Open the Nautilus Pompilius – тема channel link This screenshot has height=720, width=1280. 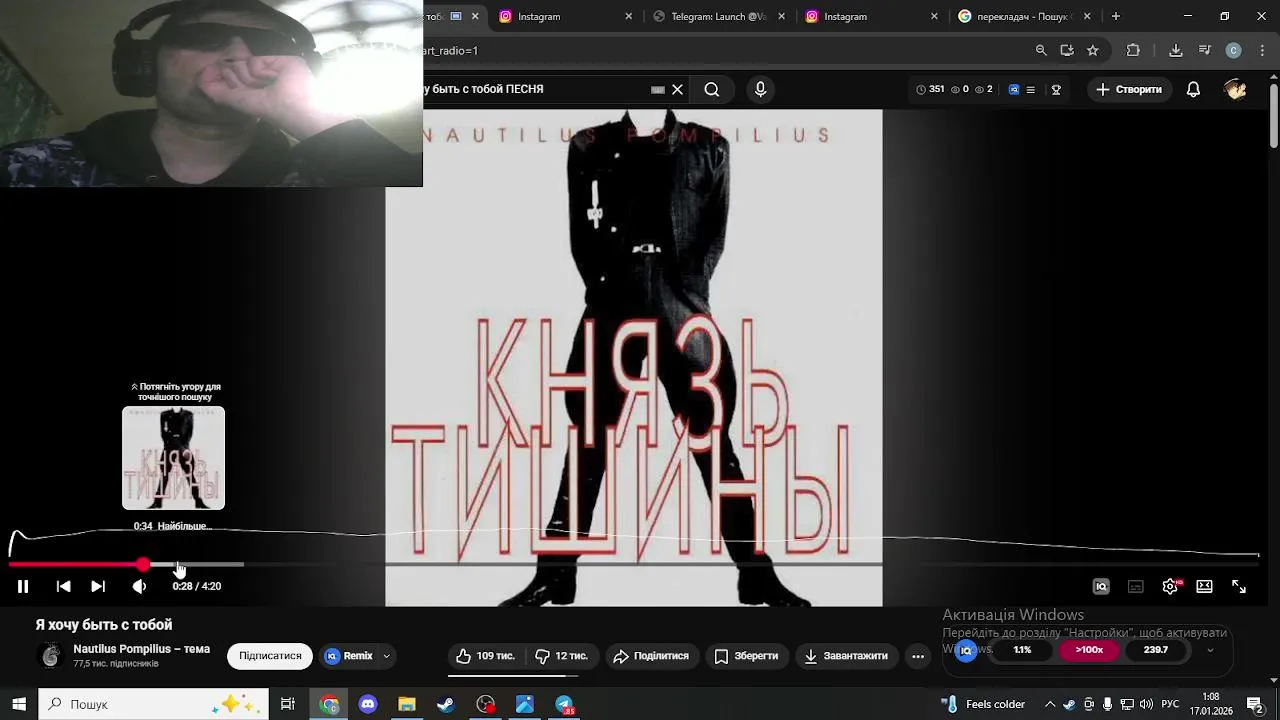coord(141,649)
